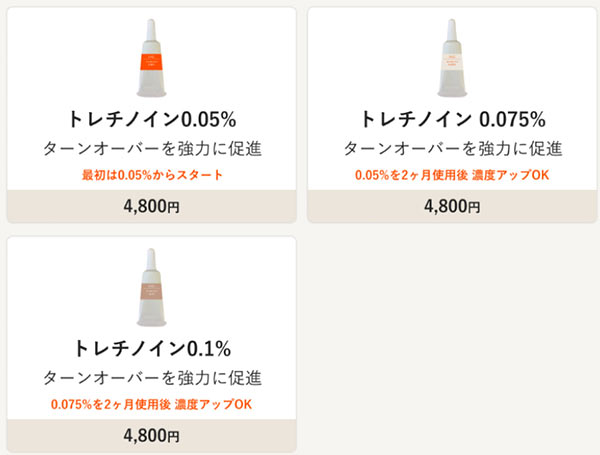Click the トレチノイン 0.075% tube image

[452, 59]
